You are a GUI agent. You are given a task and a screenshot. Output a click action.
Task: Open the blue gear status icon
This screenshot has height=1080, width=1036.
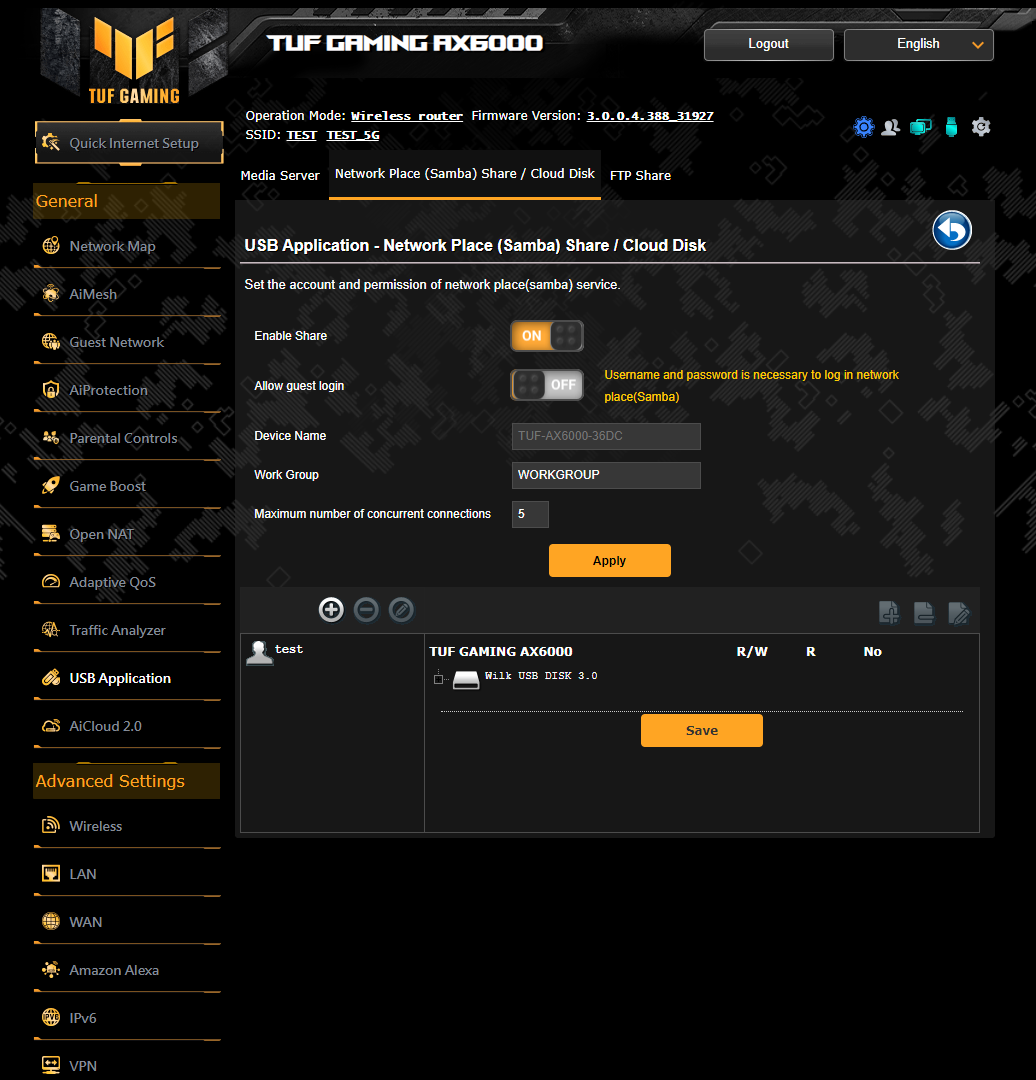864,127
